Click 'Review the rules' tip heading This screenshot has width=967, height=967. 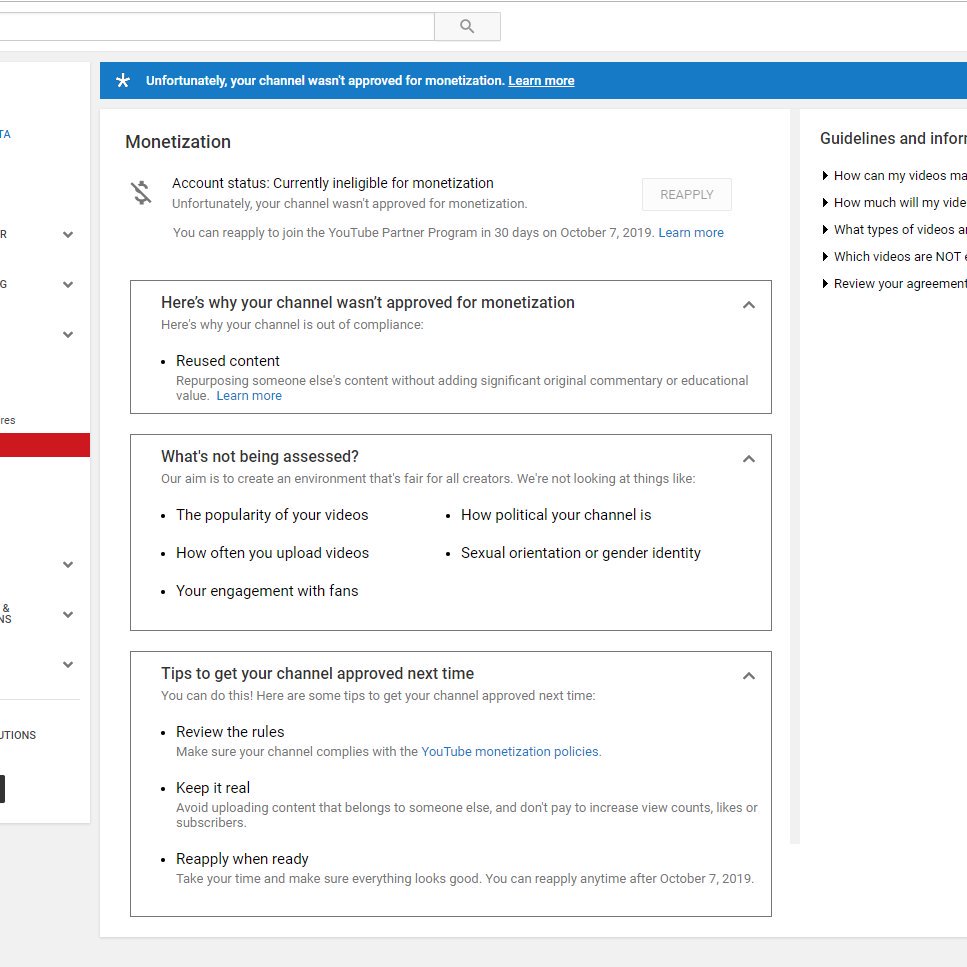[230, 732]
